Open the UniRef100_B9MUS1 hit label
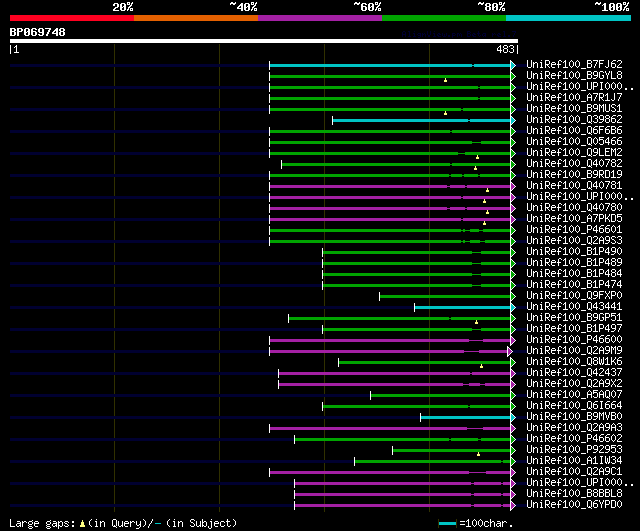This screenshot has width=640, height=531. coord(574,109)
